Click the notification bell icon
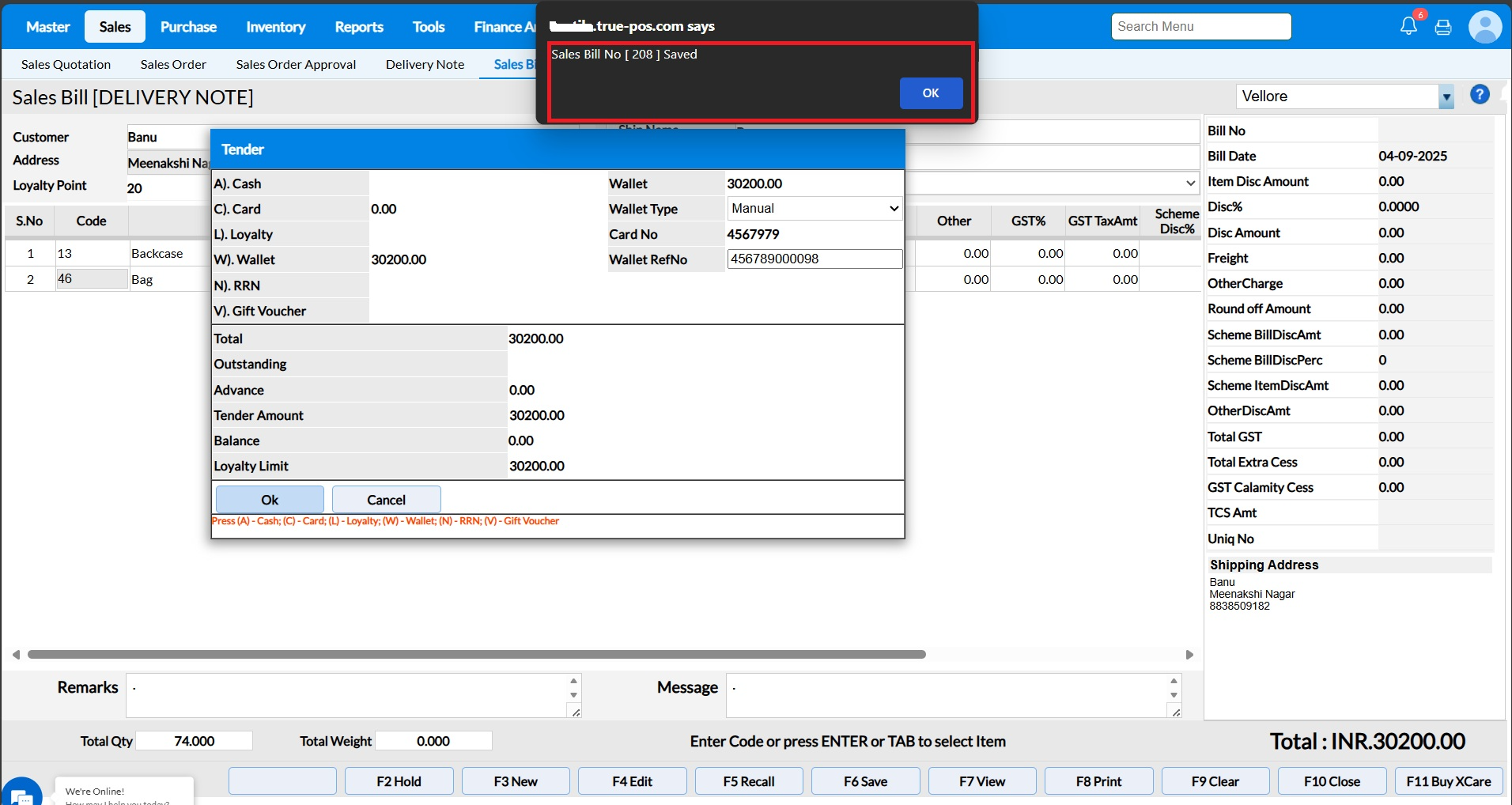Screen dimensions: 1512x805 click(x=1408, y=26)
